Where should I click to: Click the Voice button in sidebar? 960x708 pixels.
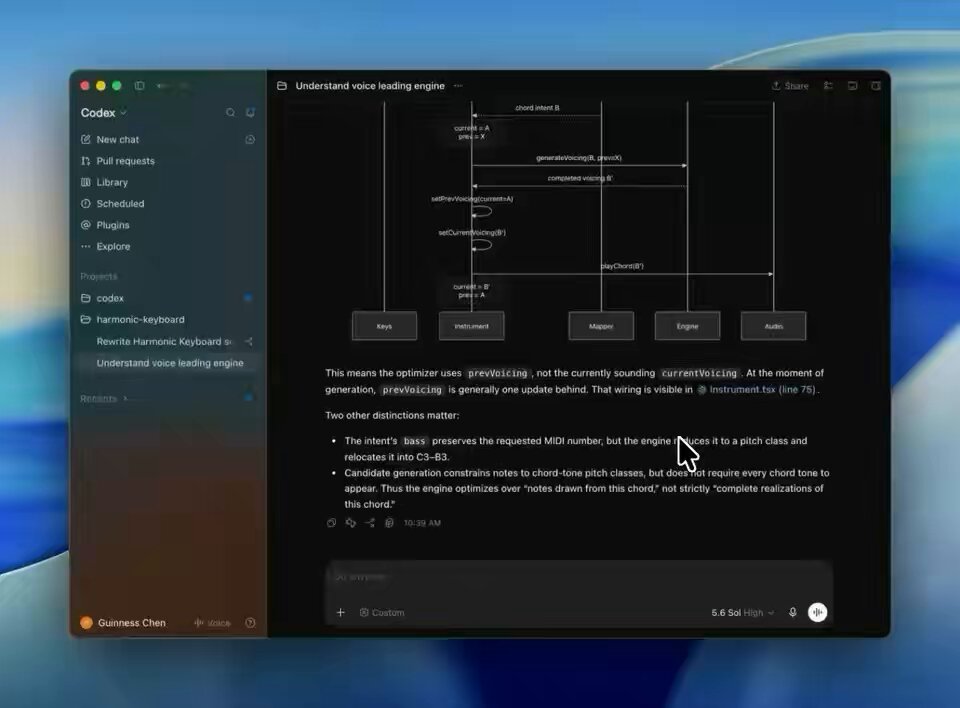pyautogui.click(x=212, y=623)
